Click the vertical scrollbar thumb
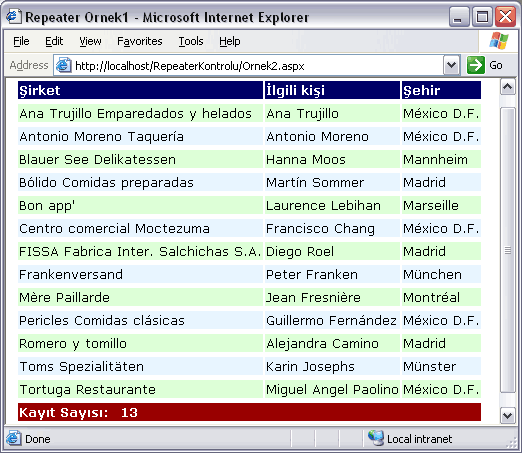Viewport: 522px width, 453px height. pos(508,250)
